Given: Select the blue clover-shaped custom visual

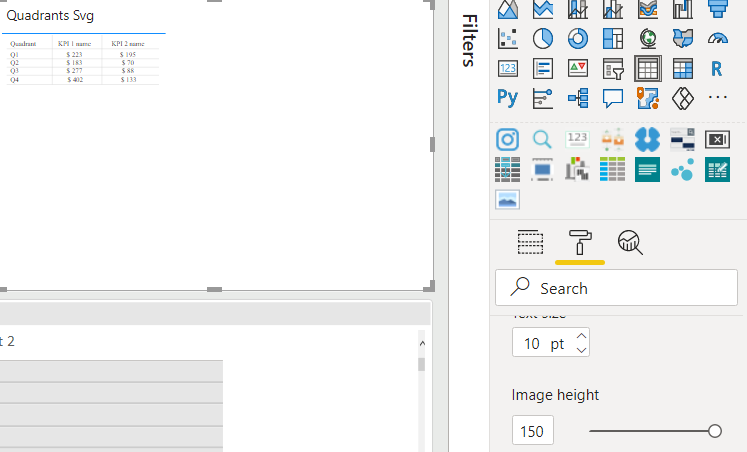Looking at the screenshot, I should coord(647,140).
